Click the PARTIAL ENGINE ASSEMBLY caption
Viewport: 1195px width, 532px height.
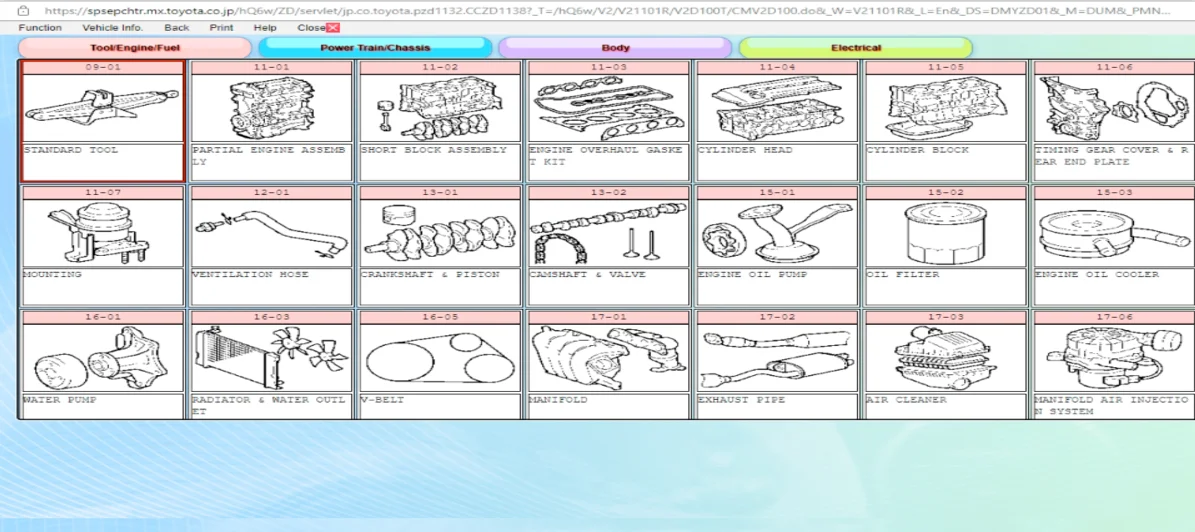[x=268, y=156]
